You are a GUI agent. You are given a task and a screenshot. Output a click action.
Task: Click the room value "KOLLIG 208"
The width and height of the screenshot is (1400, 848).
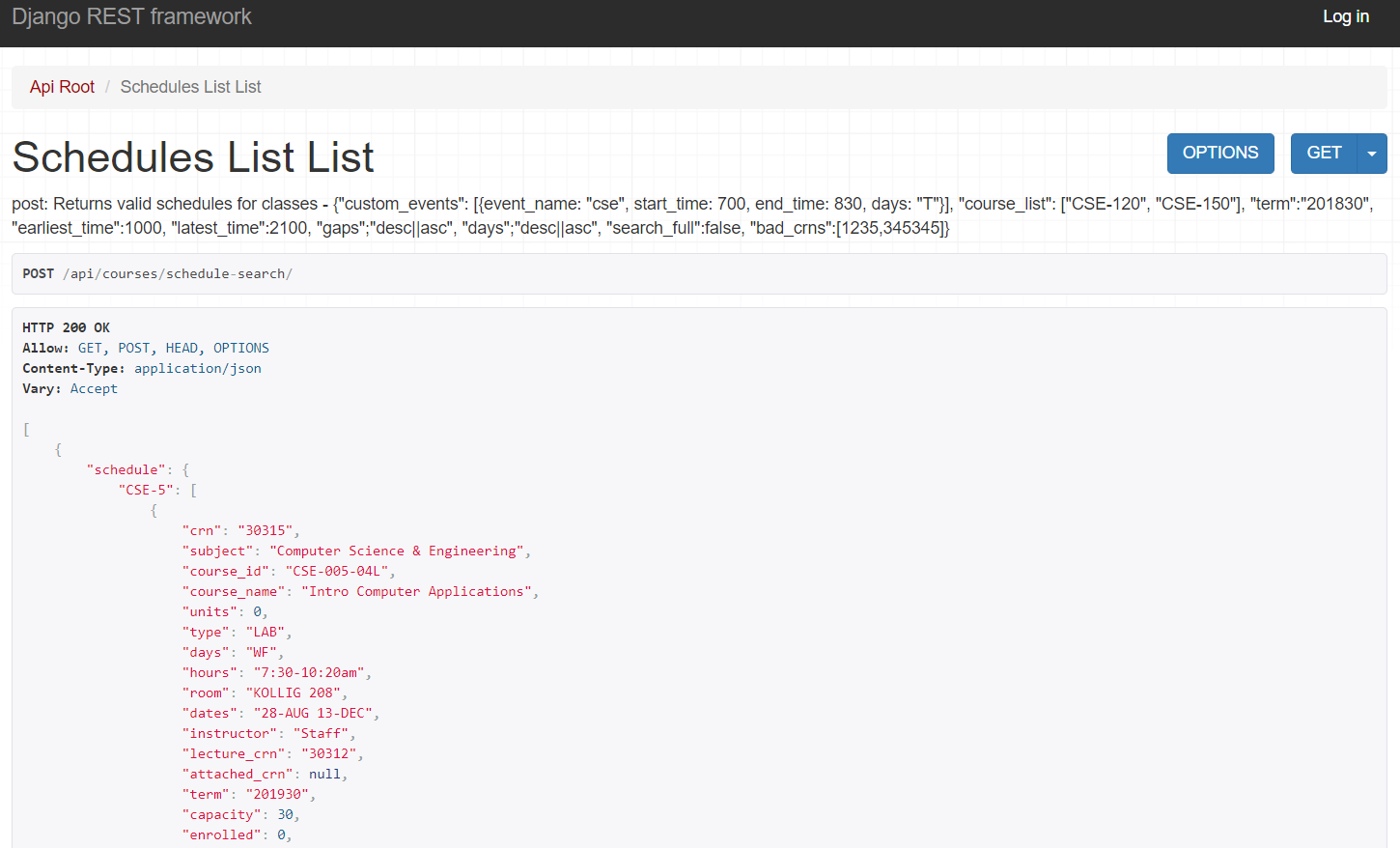point(294,693)
